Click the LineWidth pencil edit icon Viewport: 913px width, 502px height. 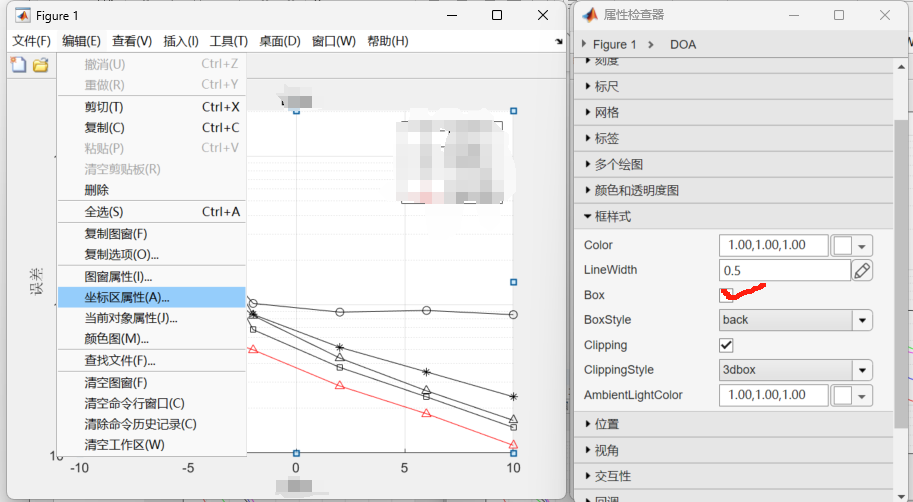point(862,270)
